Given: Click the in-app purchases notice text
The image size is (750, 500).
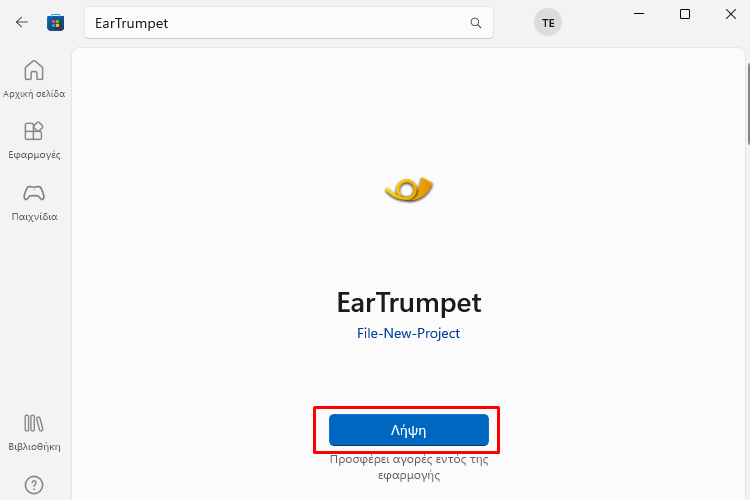Looking at the screenshot, I should pos(409,467).
